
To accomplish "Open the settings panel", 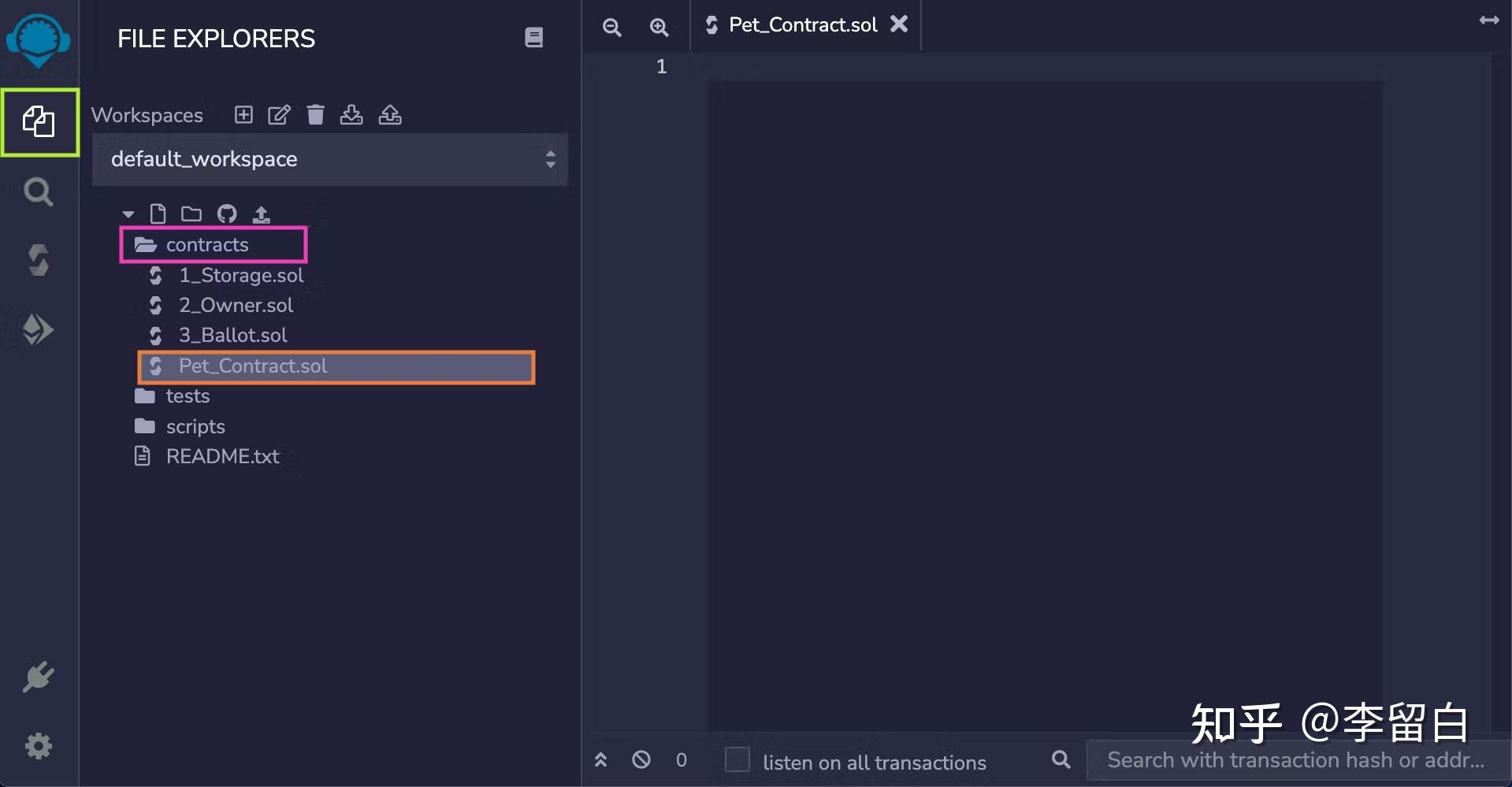I will click(x=38, y=746).
